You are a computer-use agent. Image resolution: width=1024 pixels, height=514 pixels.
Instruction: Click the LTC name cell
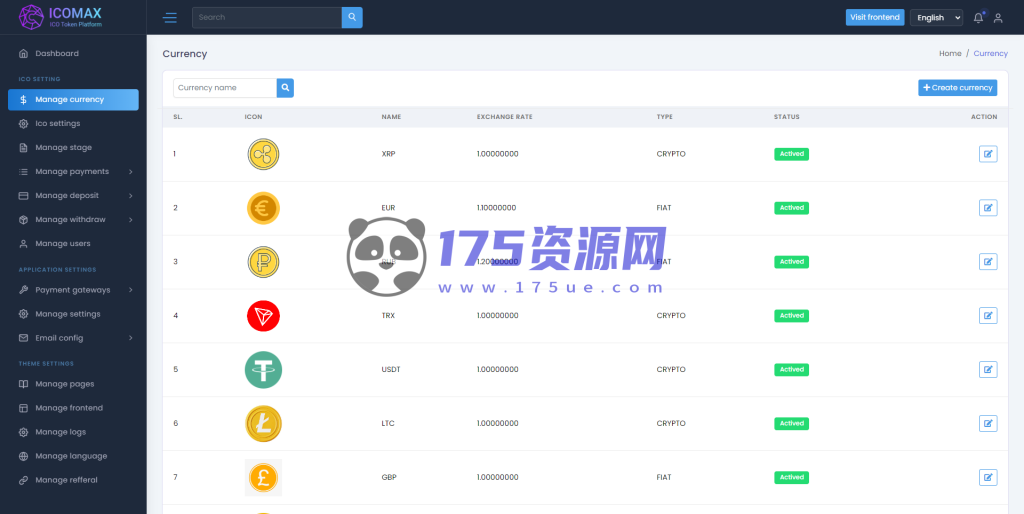(388, 423)
